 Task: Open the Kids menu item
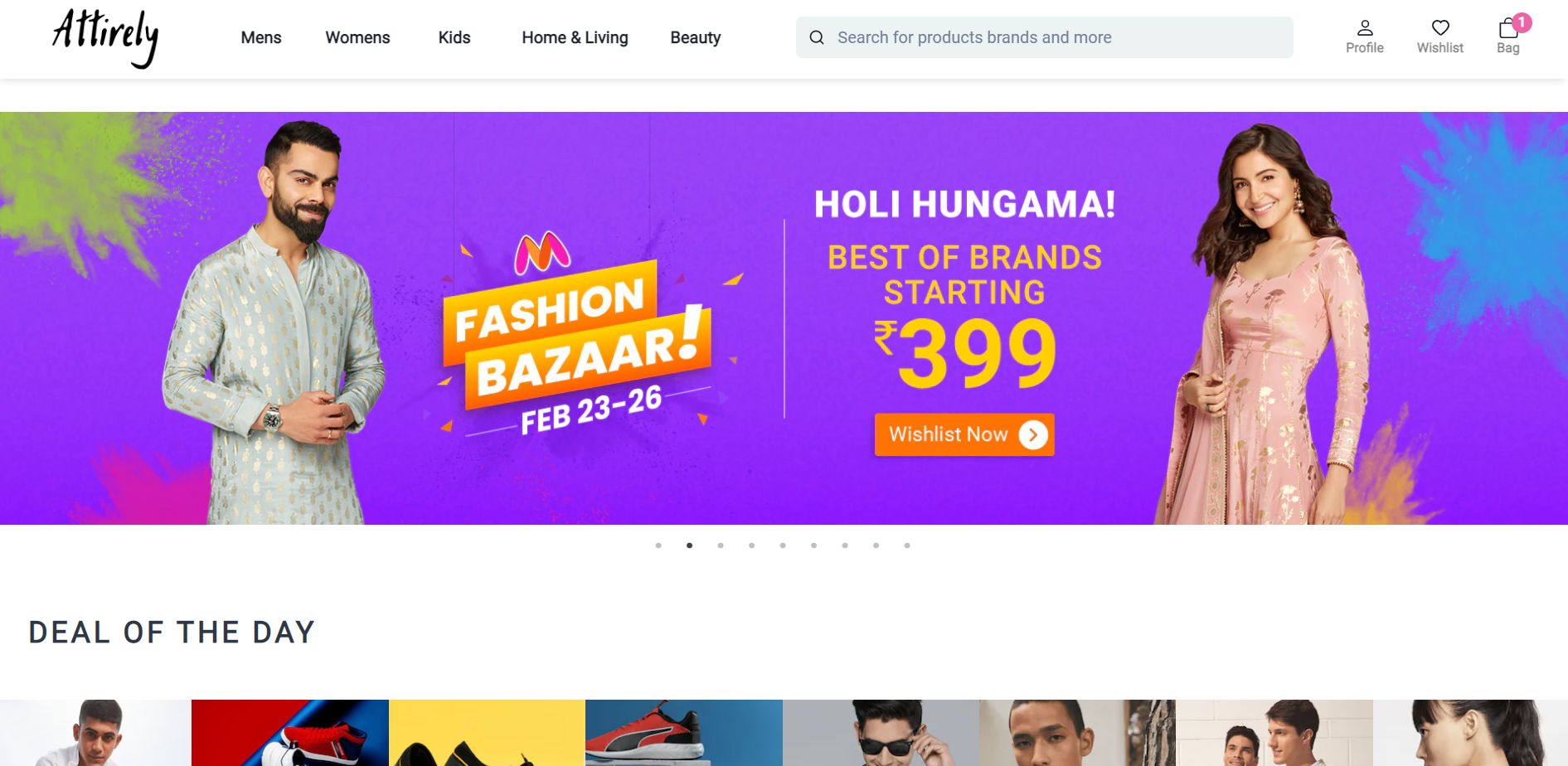(454, 37)
